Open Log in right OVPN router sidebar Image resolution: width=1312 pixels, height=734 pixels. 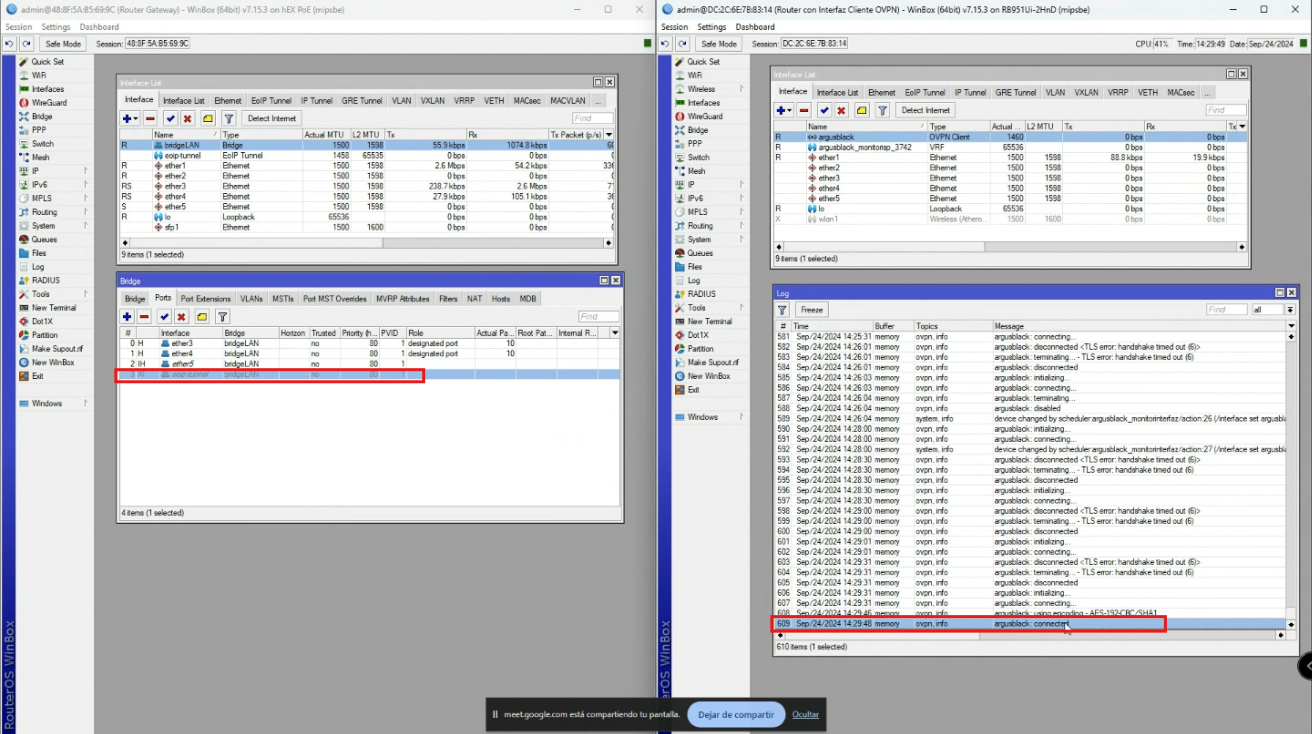pyautogui.click(x=693, y=281)
